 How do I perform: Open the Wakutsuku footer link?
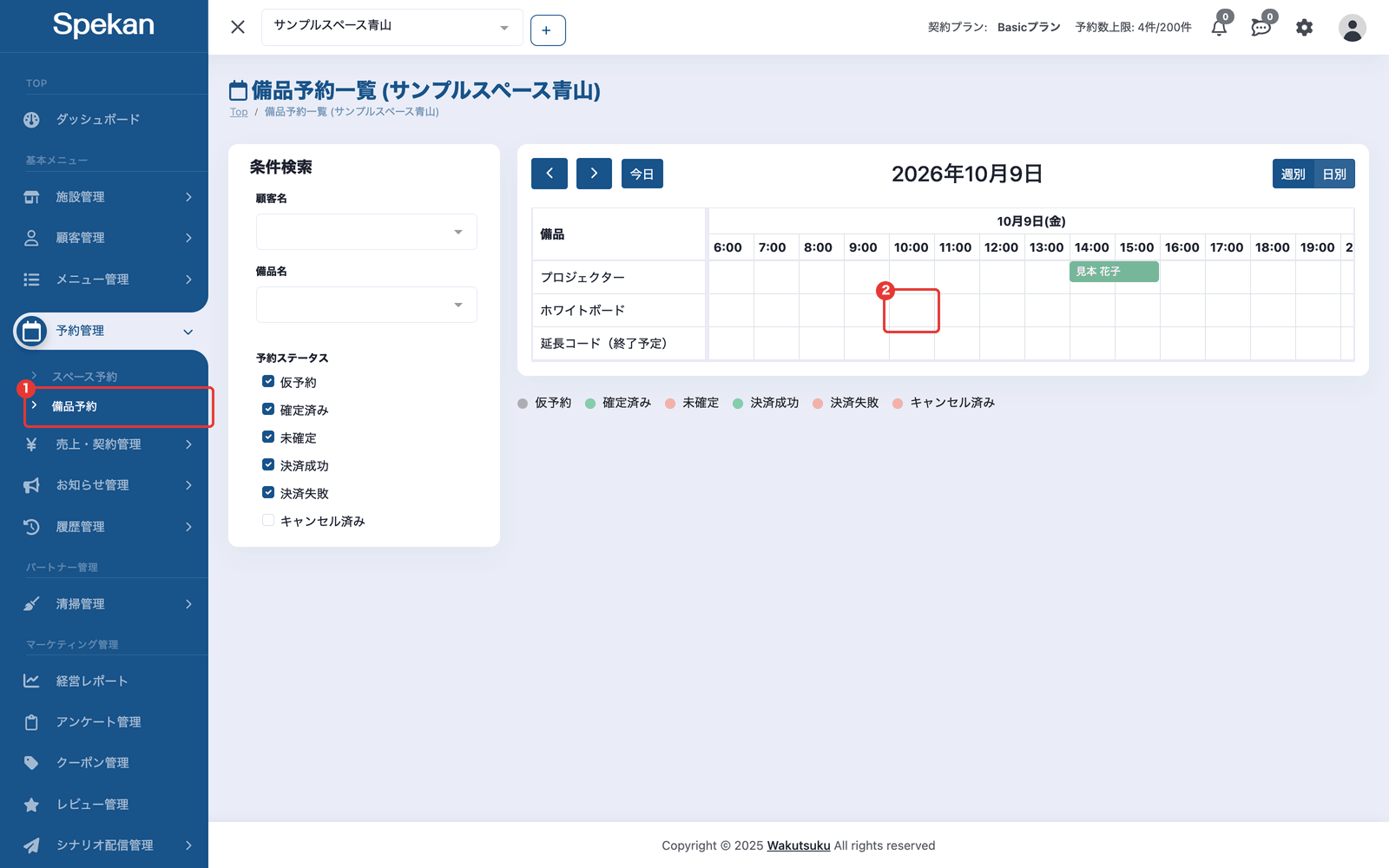tap(799, 845)
